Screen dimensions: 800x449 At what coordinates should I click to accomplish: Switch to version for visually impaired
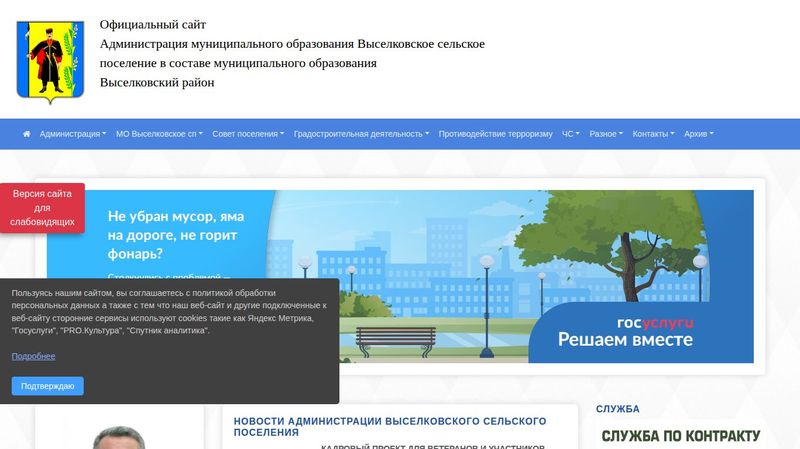pos(42,208)
